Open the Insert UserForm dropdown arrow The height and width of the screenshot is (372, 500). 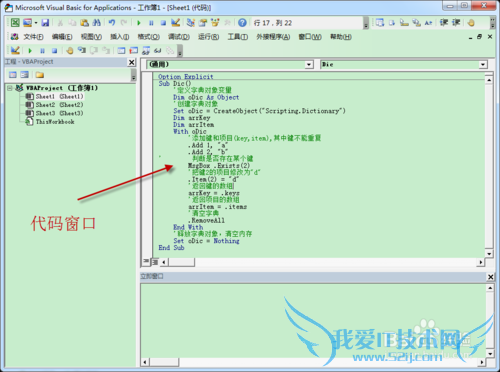coord(36,23)
